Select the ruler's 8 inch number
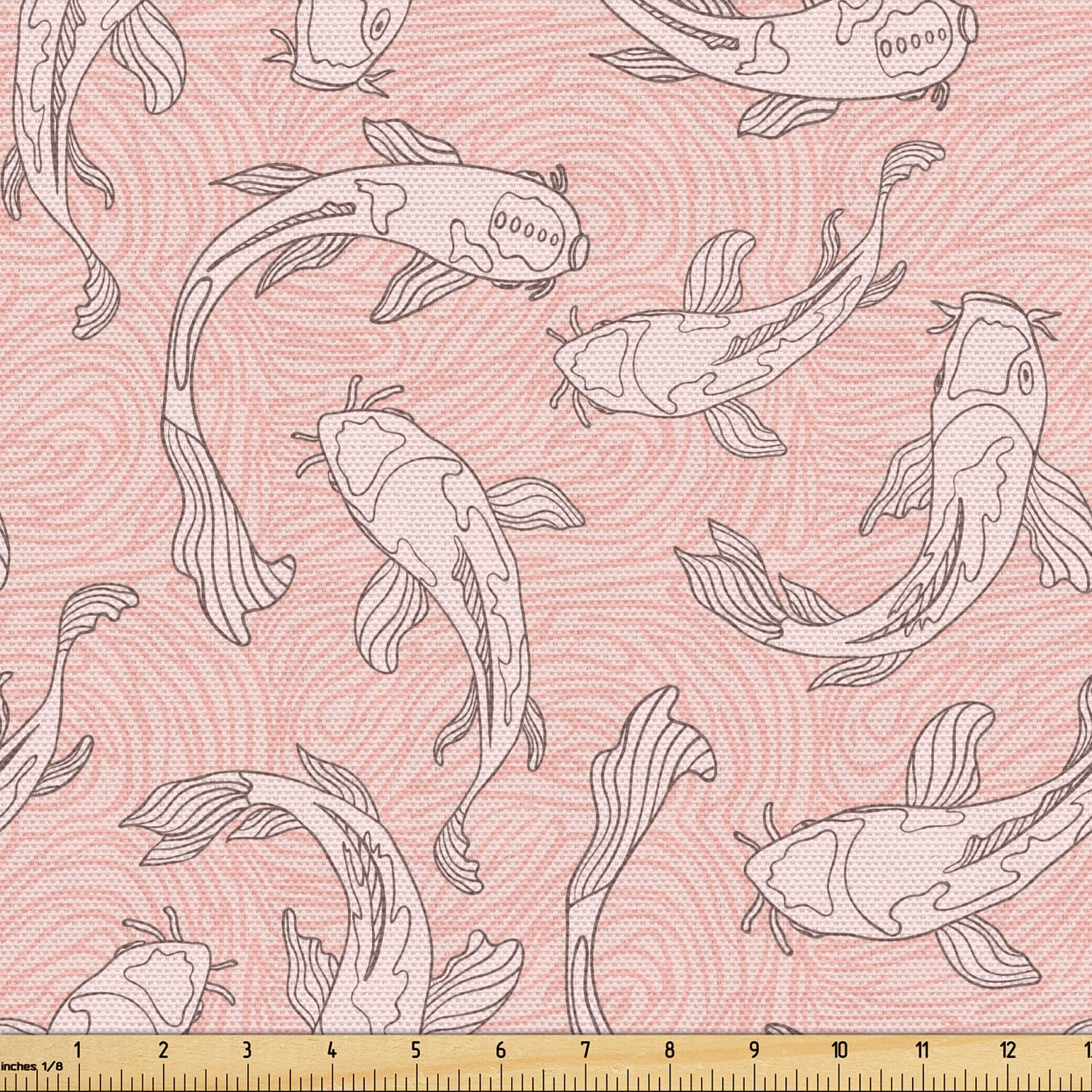The height and width of the screenshot is (1092, 1092). [669, 1051]
